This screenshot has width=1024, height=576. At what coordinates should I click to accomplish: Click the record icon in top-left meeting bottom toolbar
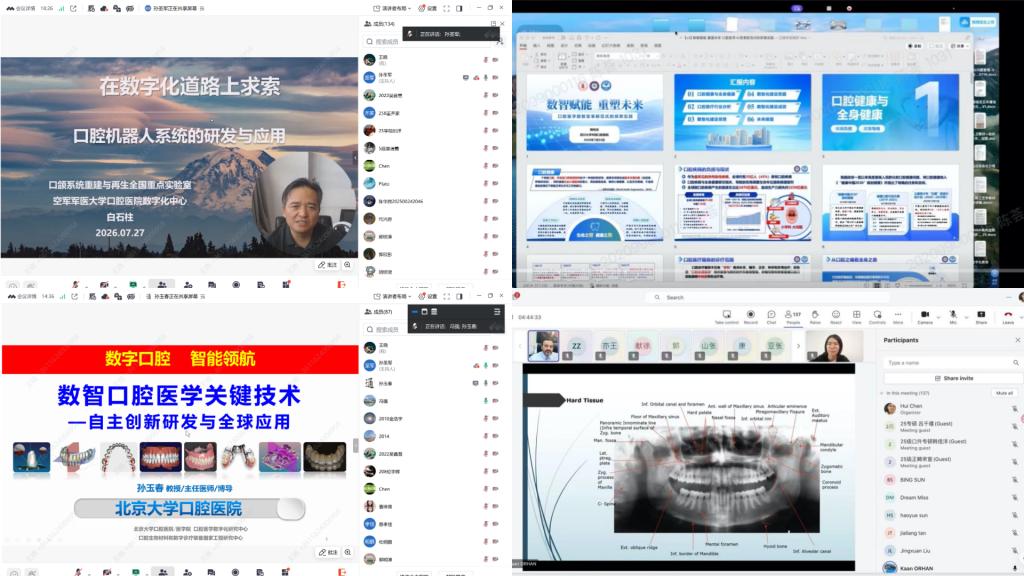236,285
